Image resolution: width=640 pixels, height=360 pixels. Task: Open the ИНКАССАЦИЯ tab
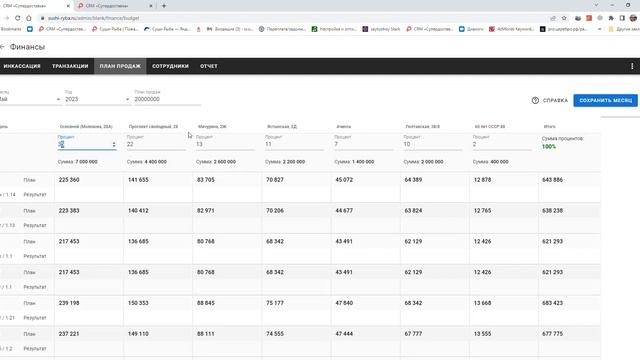click(x=22, y=66)
